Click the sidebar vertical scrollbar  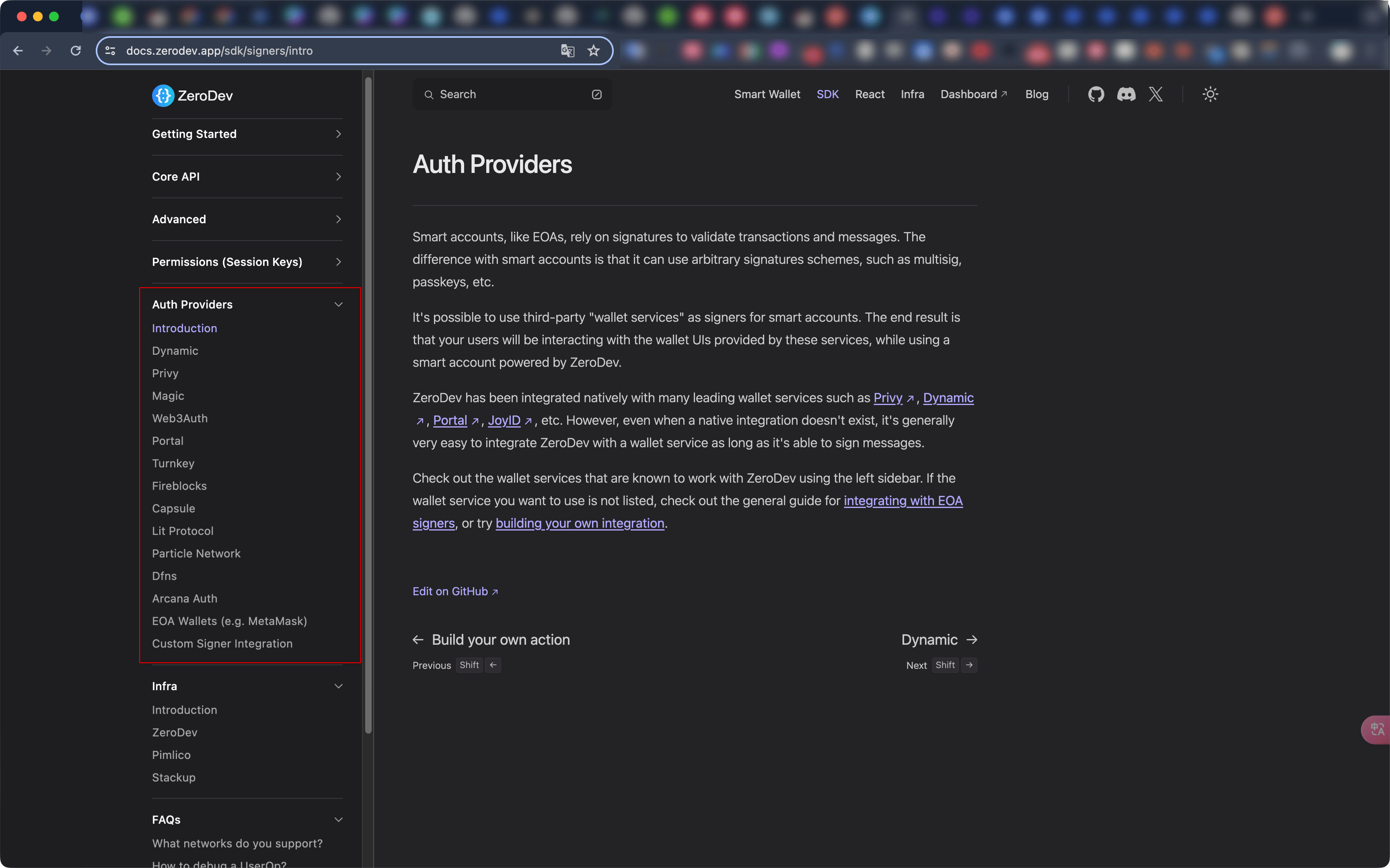[x=368, y=405]
